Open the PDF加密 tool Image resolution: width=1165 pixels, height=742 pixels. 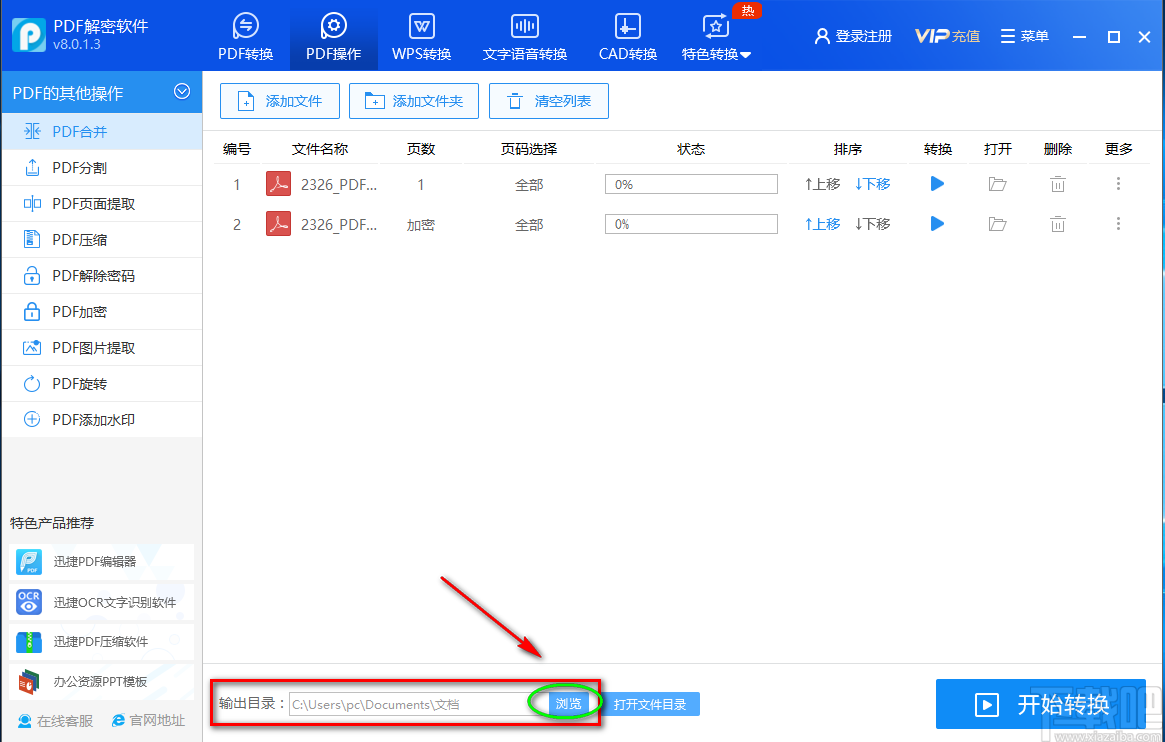(x=75, y=311)
